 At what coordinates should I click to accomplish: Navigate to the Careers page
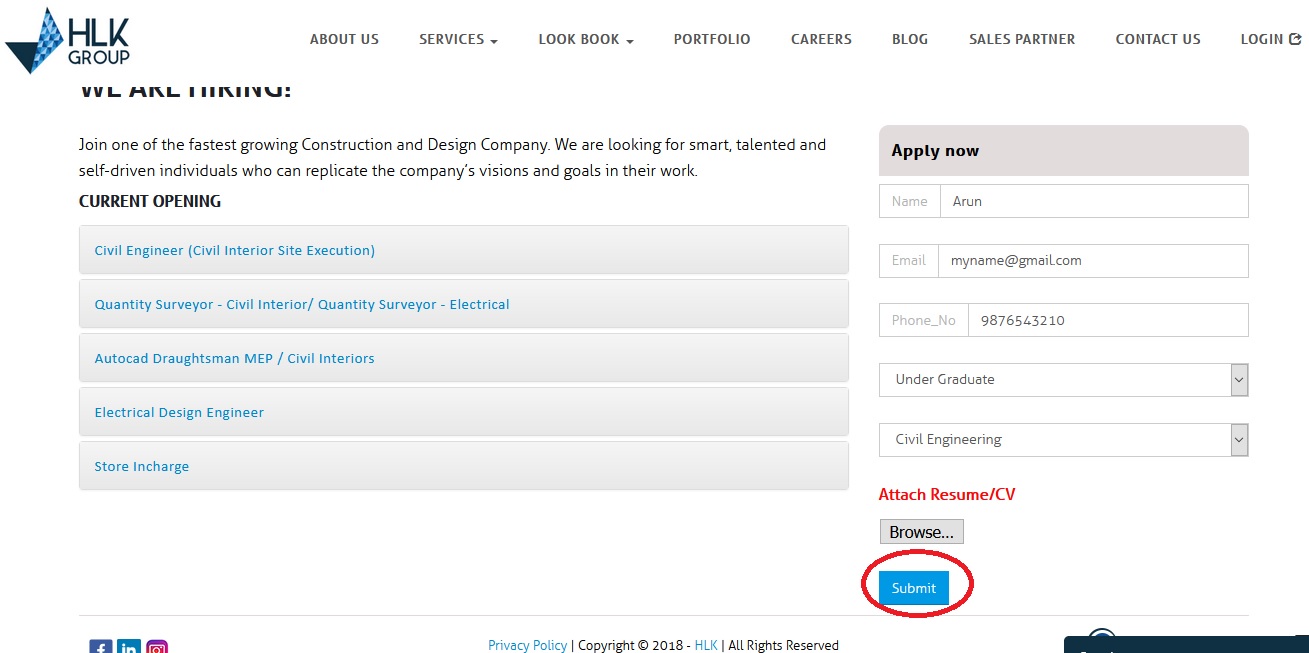(x=821, y=39)
